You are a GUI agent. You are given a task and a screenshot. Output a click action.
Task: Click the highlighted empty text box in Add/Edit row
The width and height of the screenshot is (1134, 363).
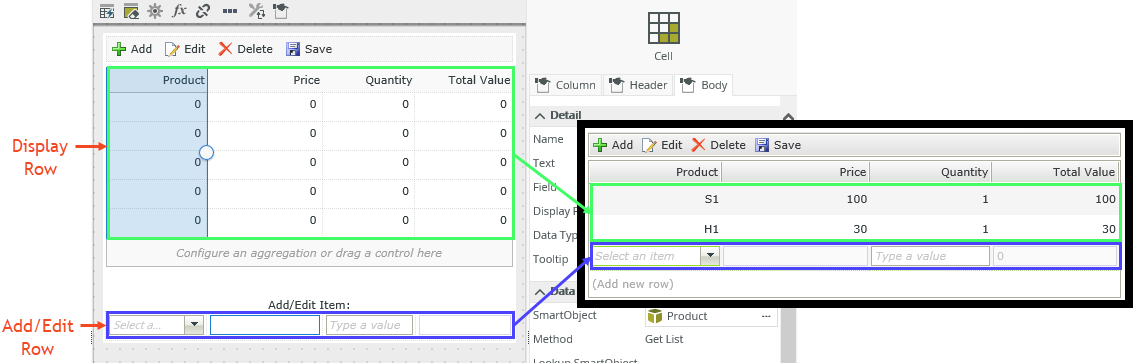[265, 325]
